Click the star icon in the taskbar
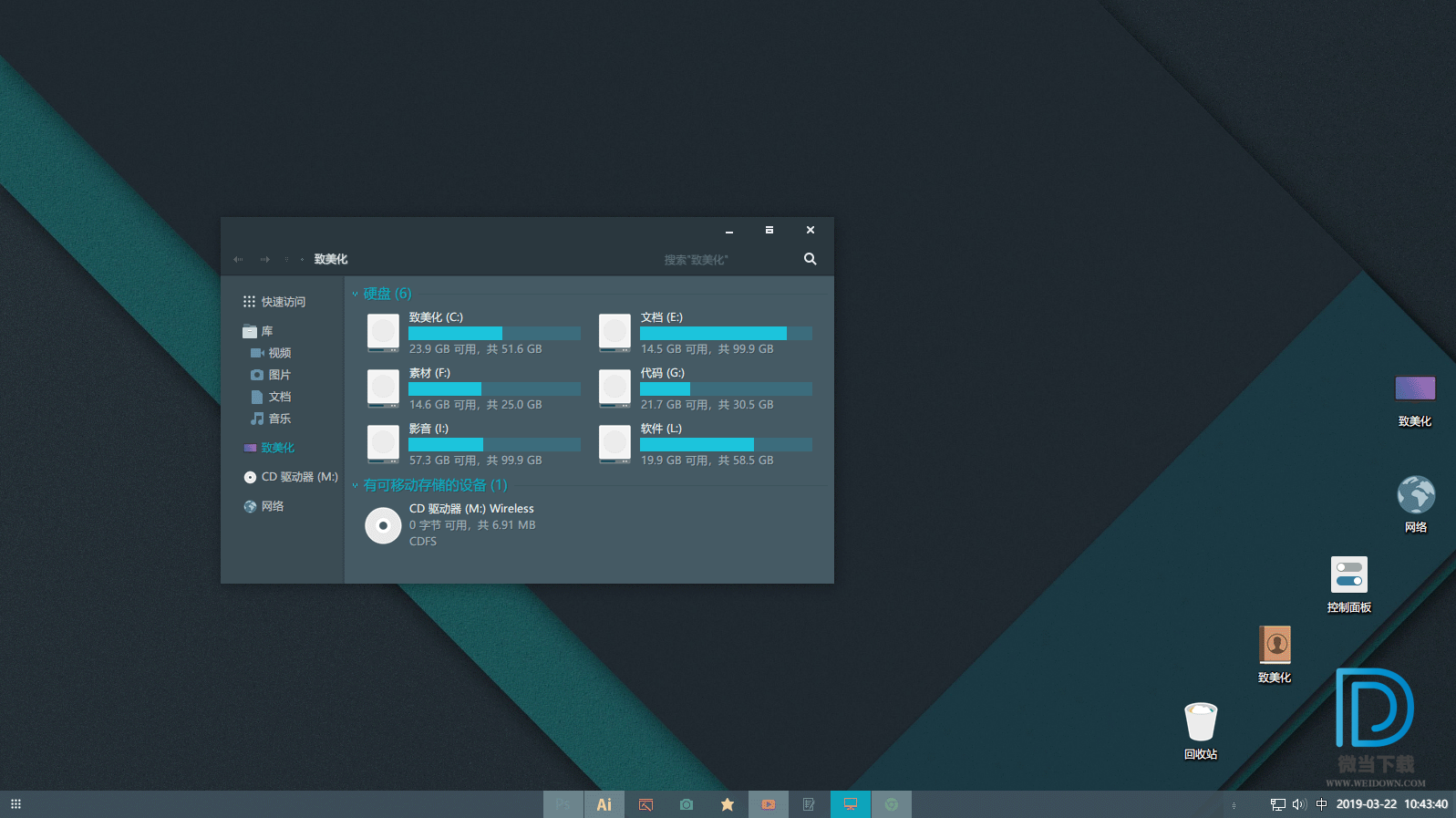 click(x=728, y=804)
